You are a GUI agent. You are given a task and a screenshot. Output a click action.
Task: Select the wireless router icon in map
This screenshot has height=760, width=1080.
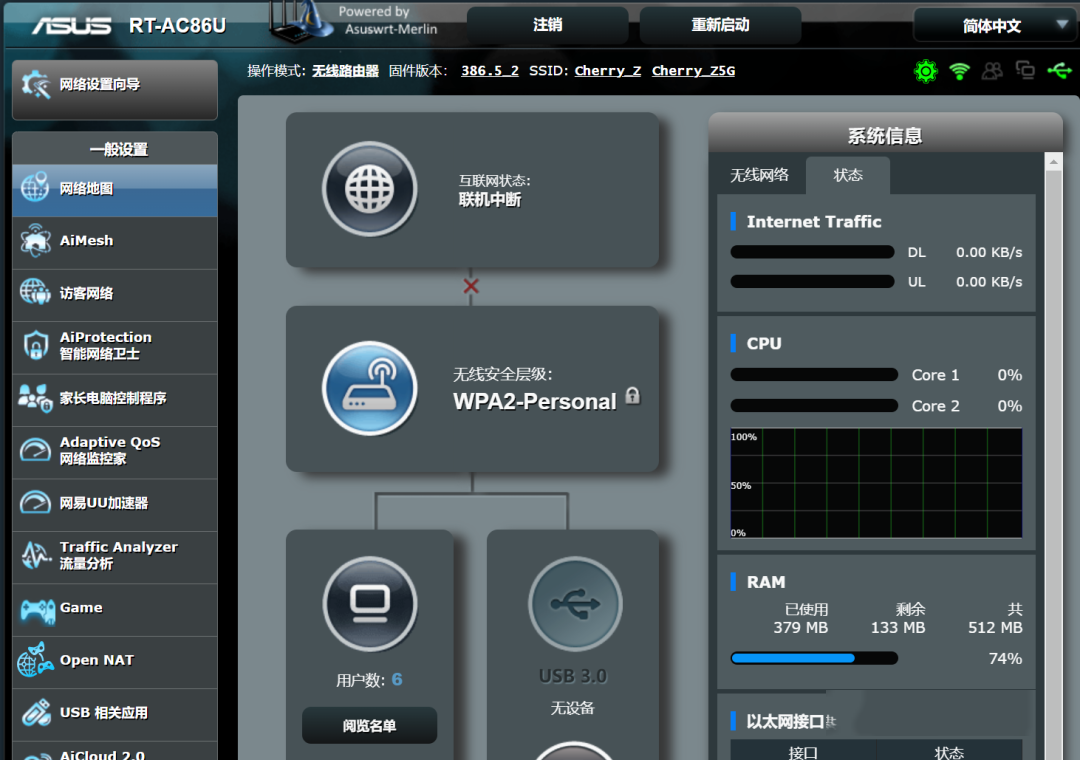(x=370, y=388)
